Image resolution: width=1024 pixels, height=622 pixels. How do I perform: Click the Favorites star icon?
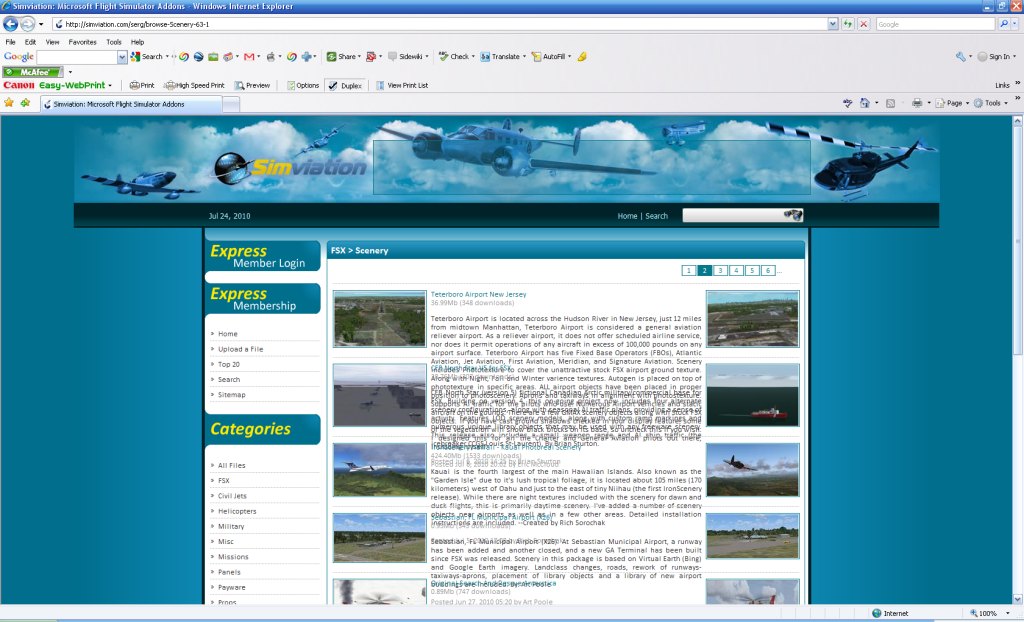[9, 103]
